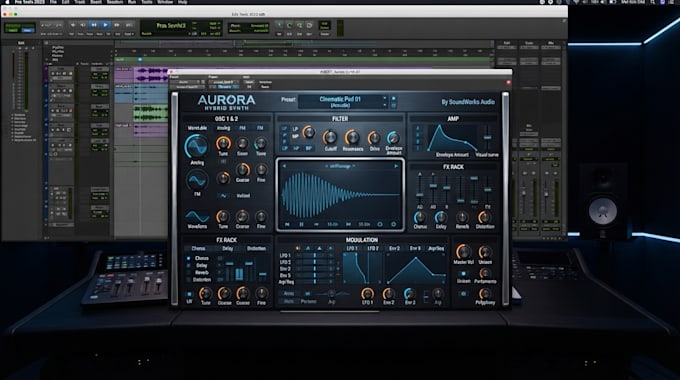Enable Delay effect toggle in FX Rack list

pos(188,265)
